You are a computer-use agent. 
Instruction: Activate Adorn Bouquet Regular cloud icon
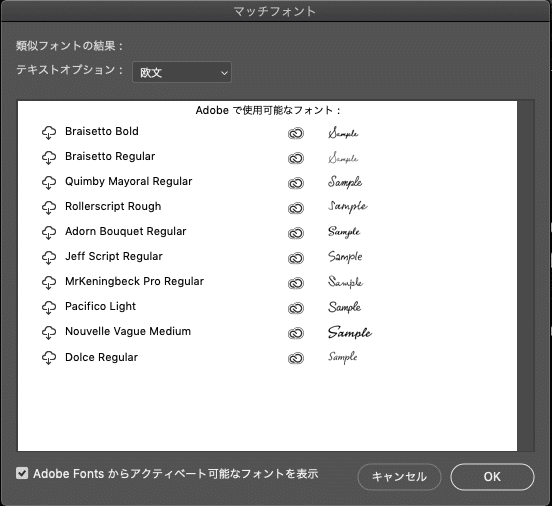49,233
